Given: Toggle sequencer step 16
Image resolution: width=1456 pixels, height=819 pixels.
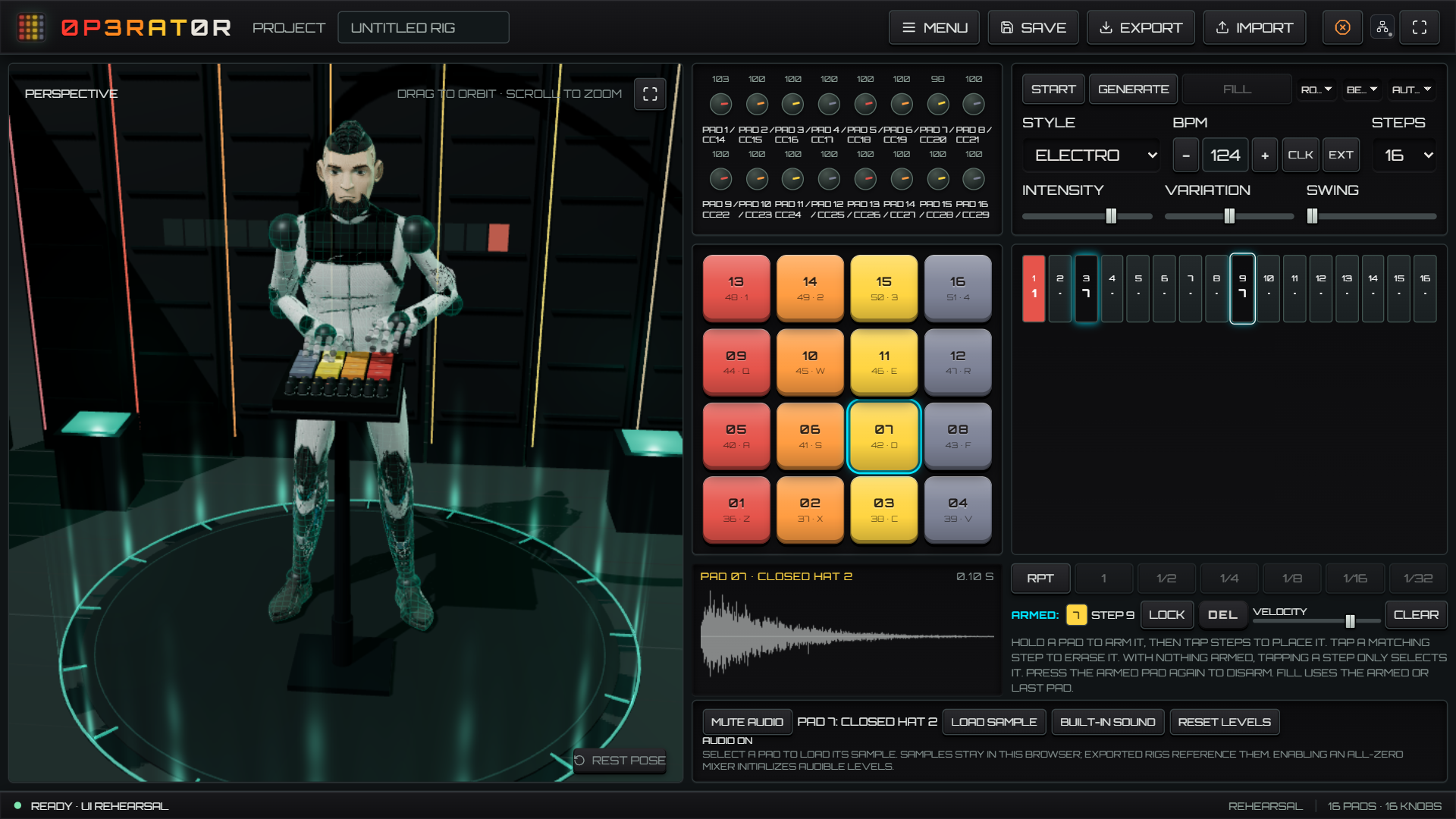Looking at the screenshot, I should (x=1425, y=288).
